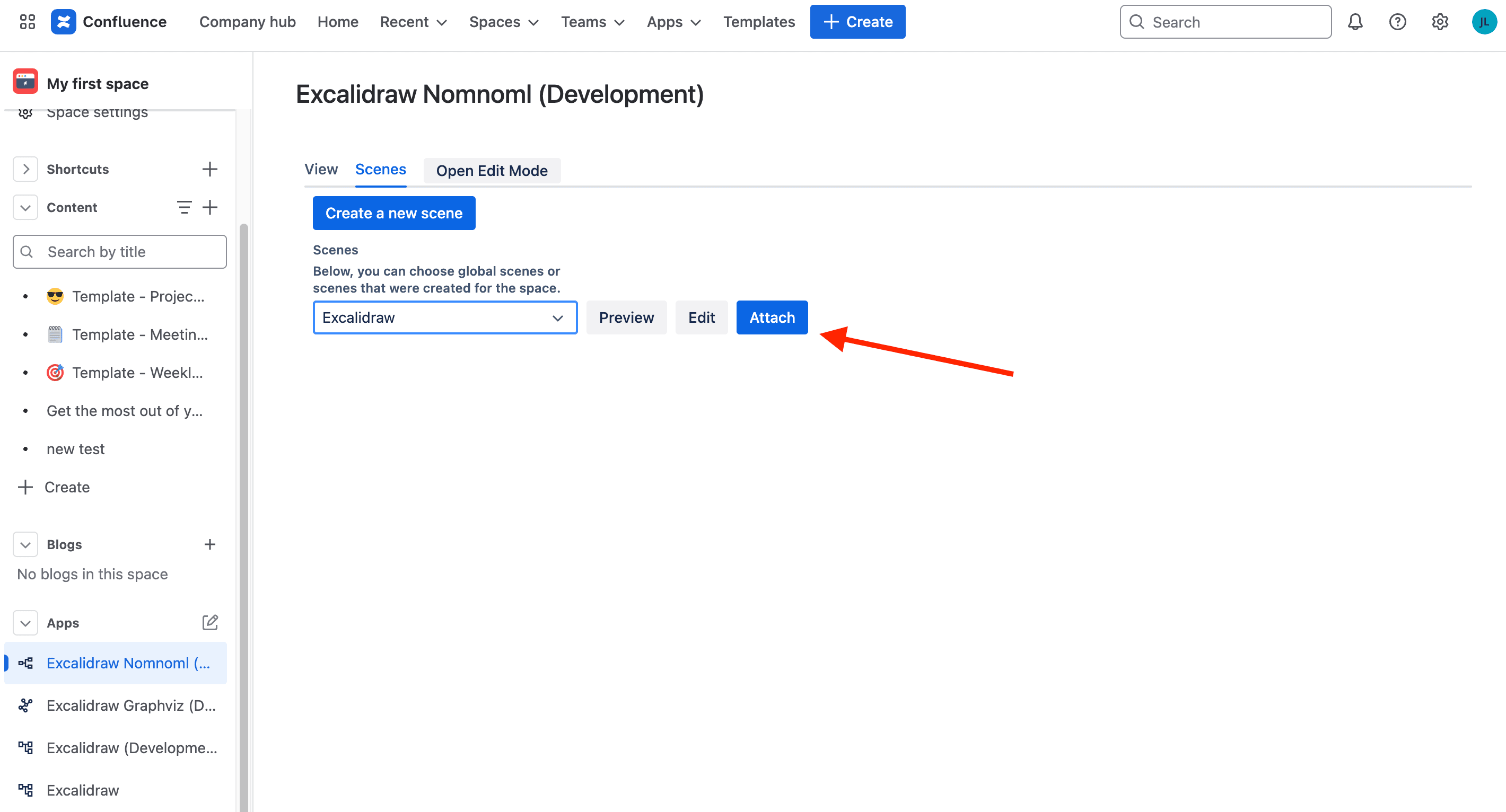Open the Template - Weekl... page
1506x812 pixels.
138,372
